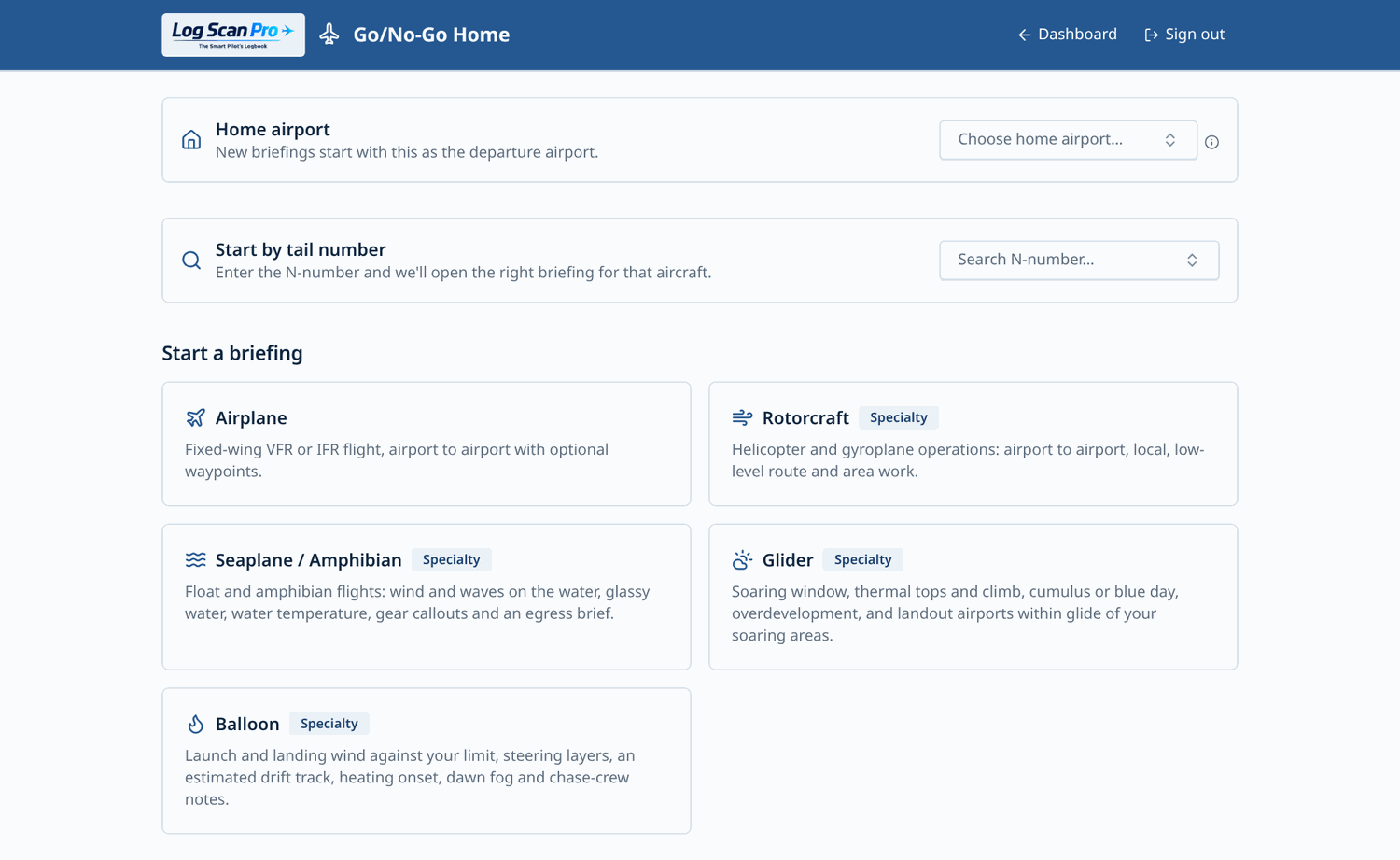Image resolution: width=1400 pixels, height=860 pixels.
Task: Start a Seaplane / Amphibian briefing
Action: coord(427,597)
